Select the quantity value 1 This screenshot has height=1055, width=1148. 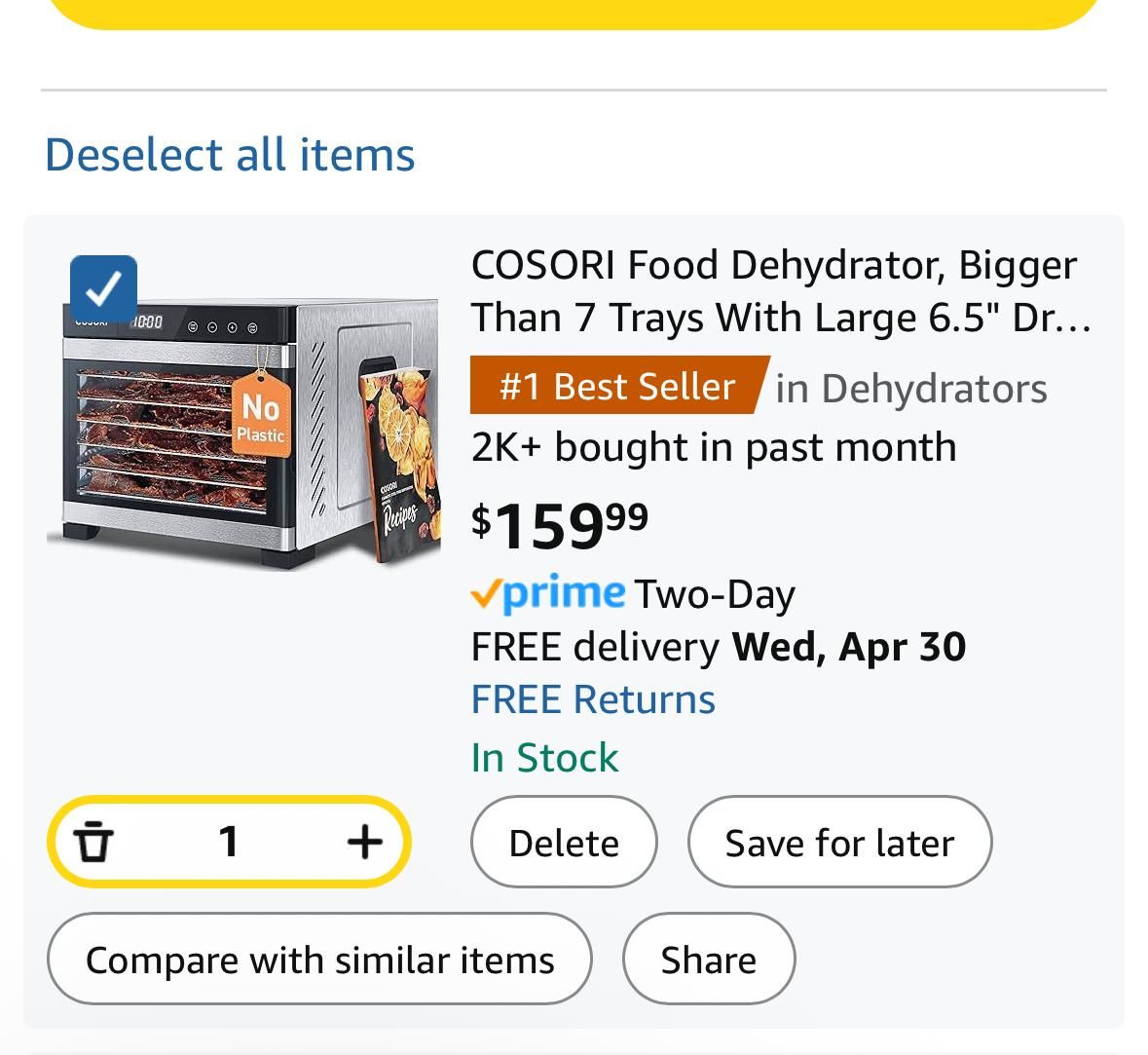pyautogui.click(x=229, y=842)
